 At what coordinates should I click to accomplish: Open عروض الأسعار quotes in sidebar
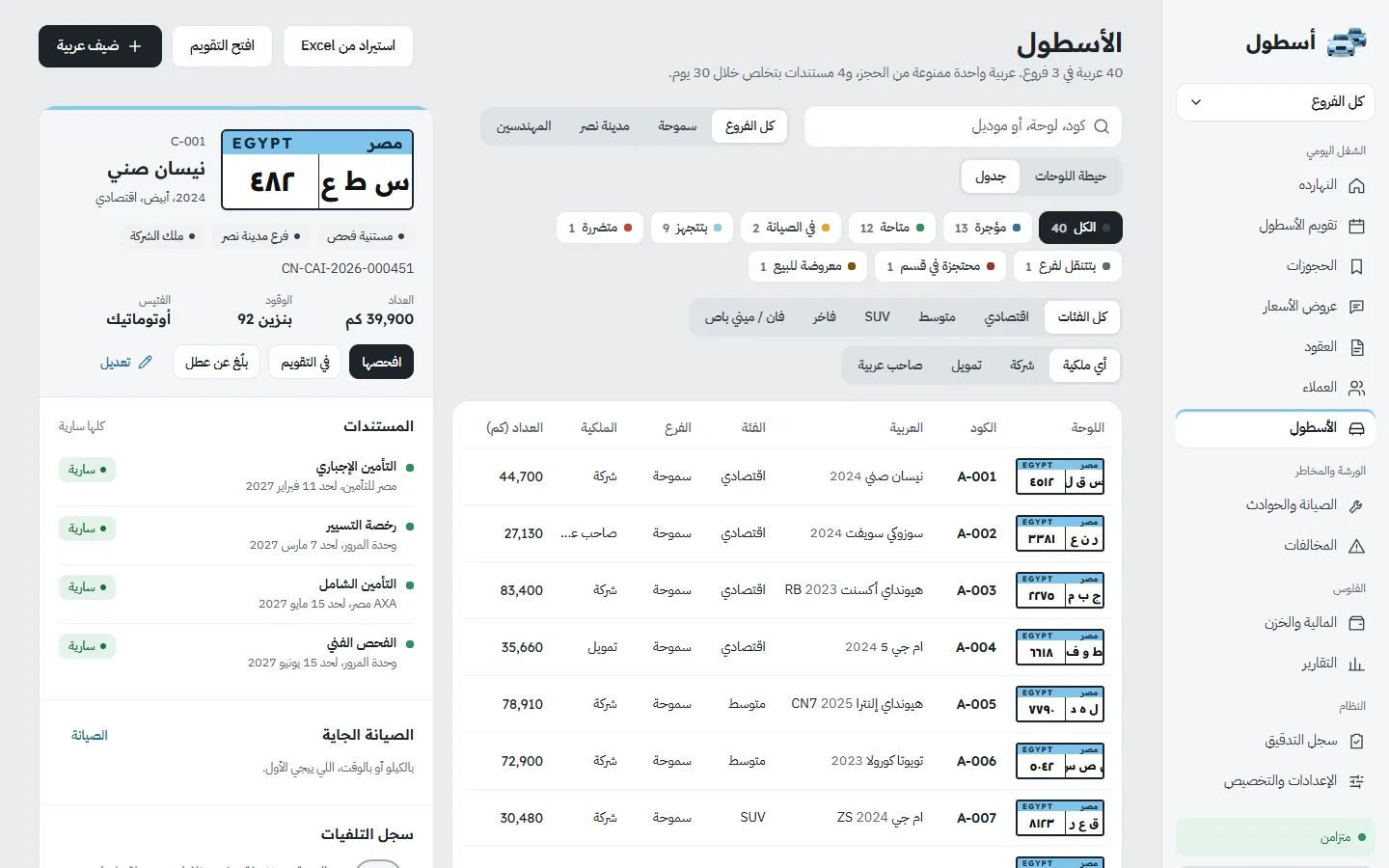[x=1275, y=307]
